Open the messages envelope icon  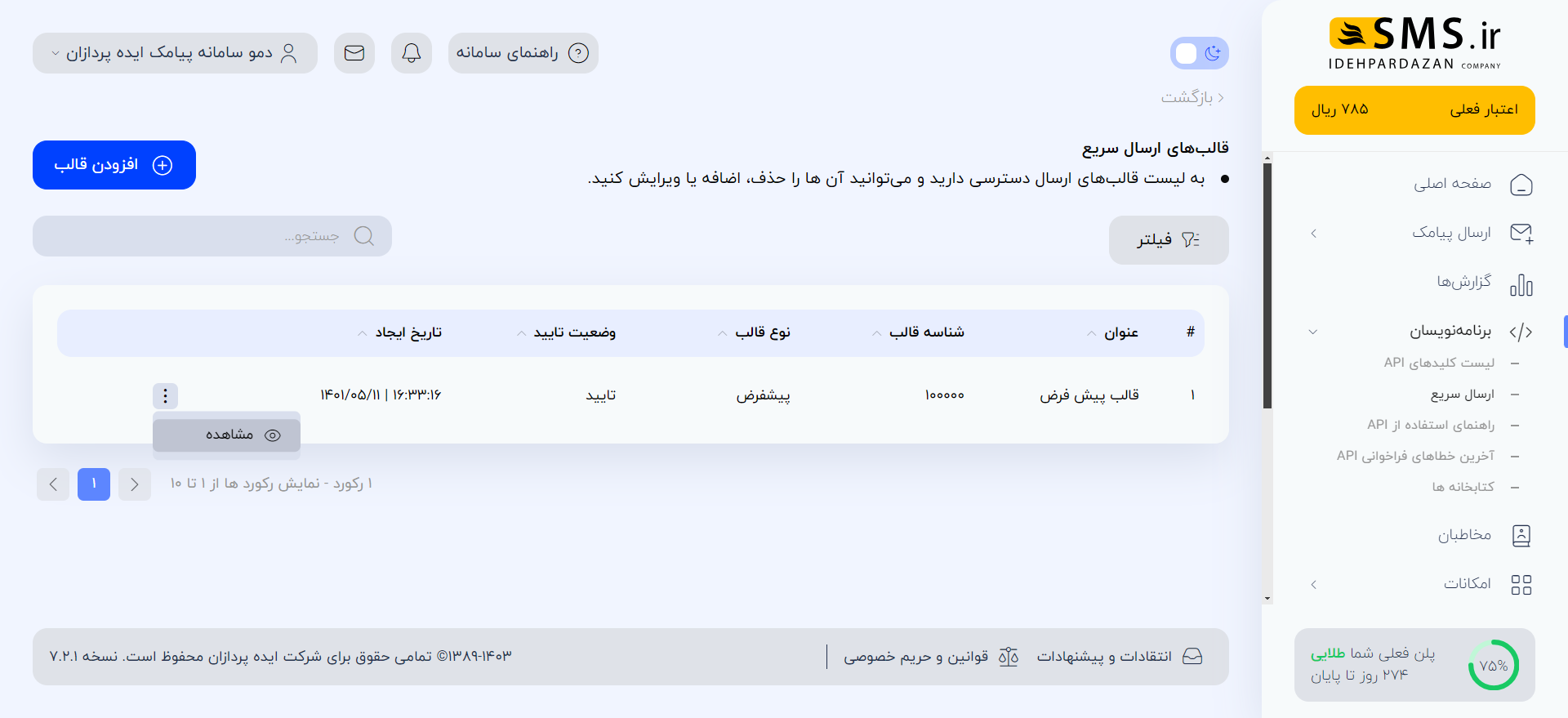354,53
